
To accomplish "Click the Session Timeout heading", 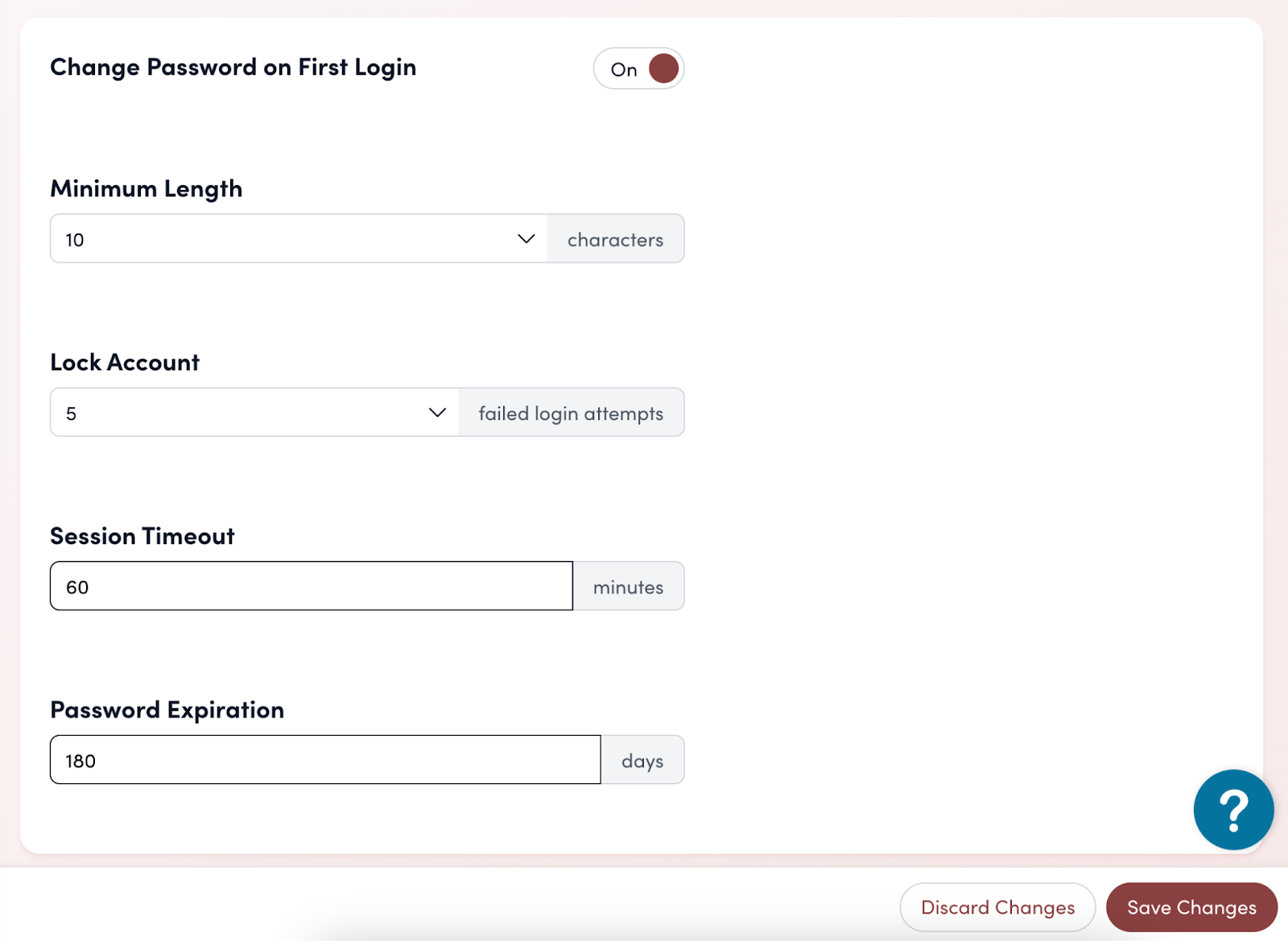I will 142,536.
